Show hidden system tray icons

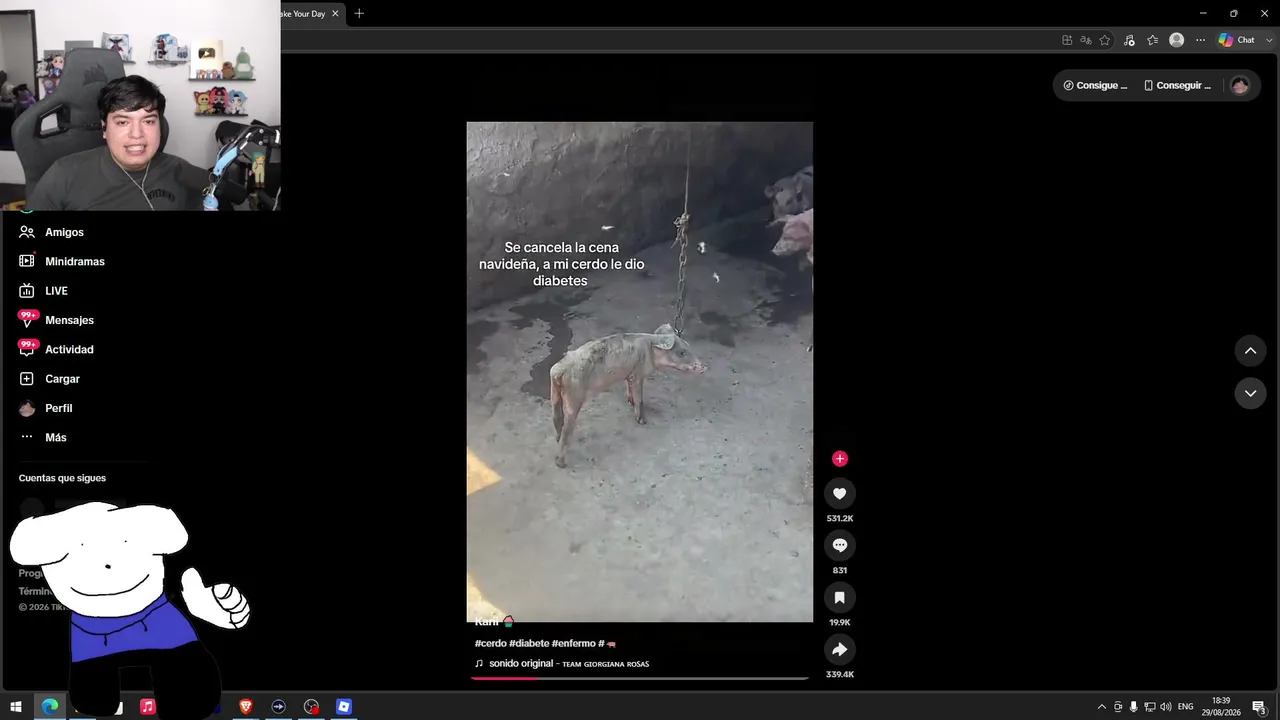(1102, 707)
